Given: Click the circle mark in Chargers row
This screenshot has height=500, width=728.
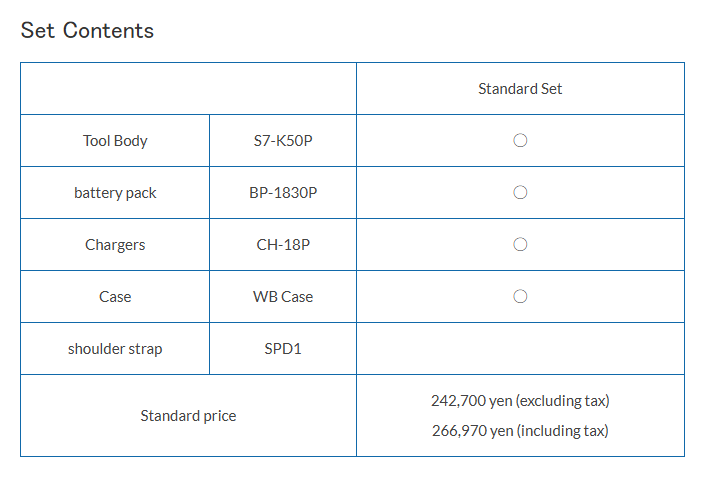Looking at the screenshot, I should pyautogui.click(x=520, y=244).
